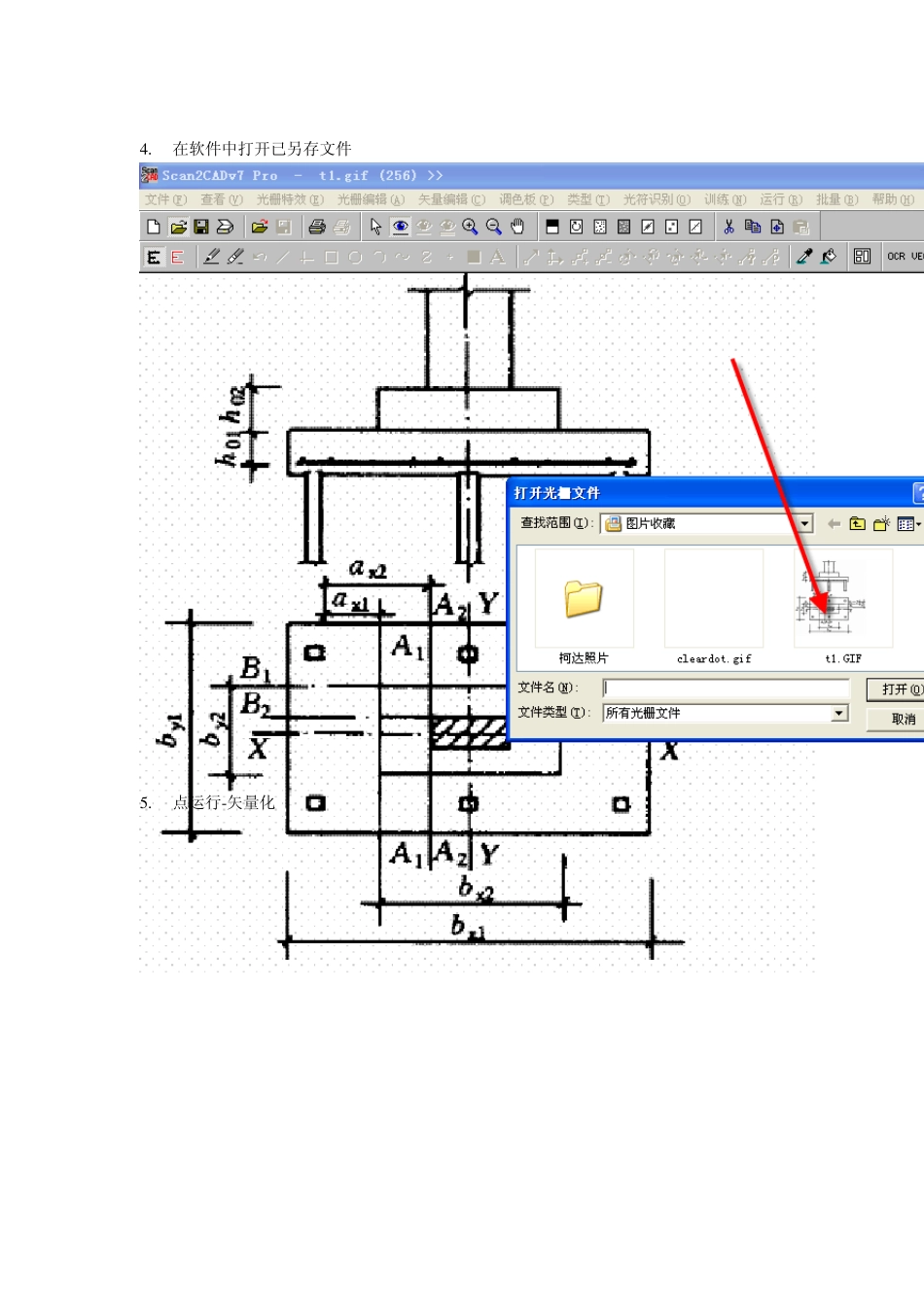Select the arrow pointer tool
The image size is (924, 1307).
[x=376, y=227]
